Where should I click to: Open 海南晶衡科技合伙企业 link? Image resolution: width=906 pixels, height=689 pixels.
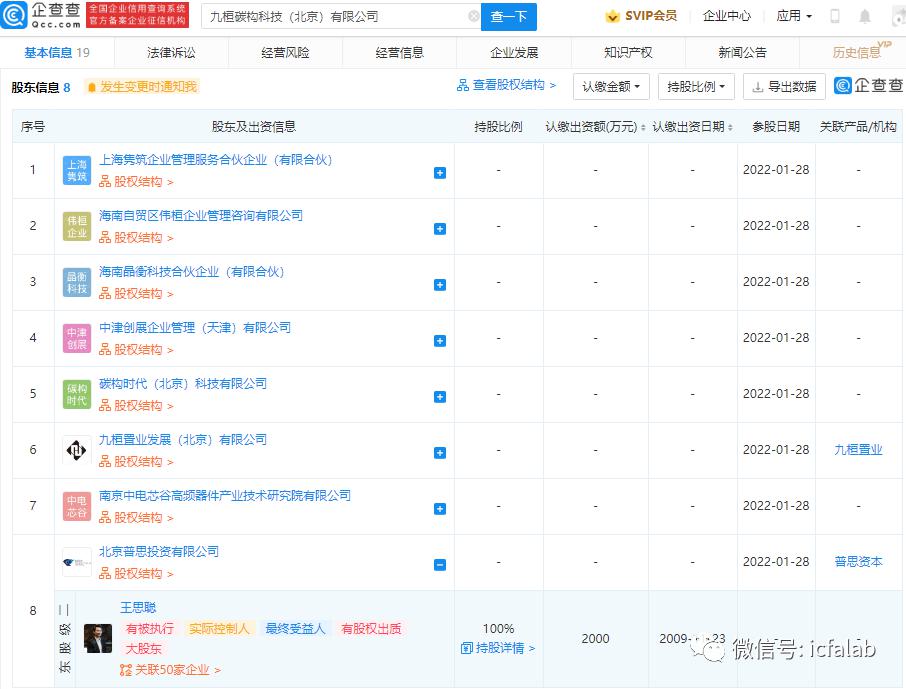pyautogui.click(x=192, y=272)
